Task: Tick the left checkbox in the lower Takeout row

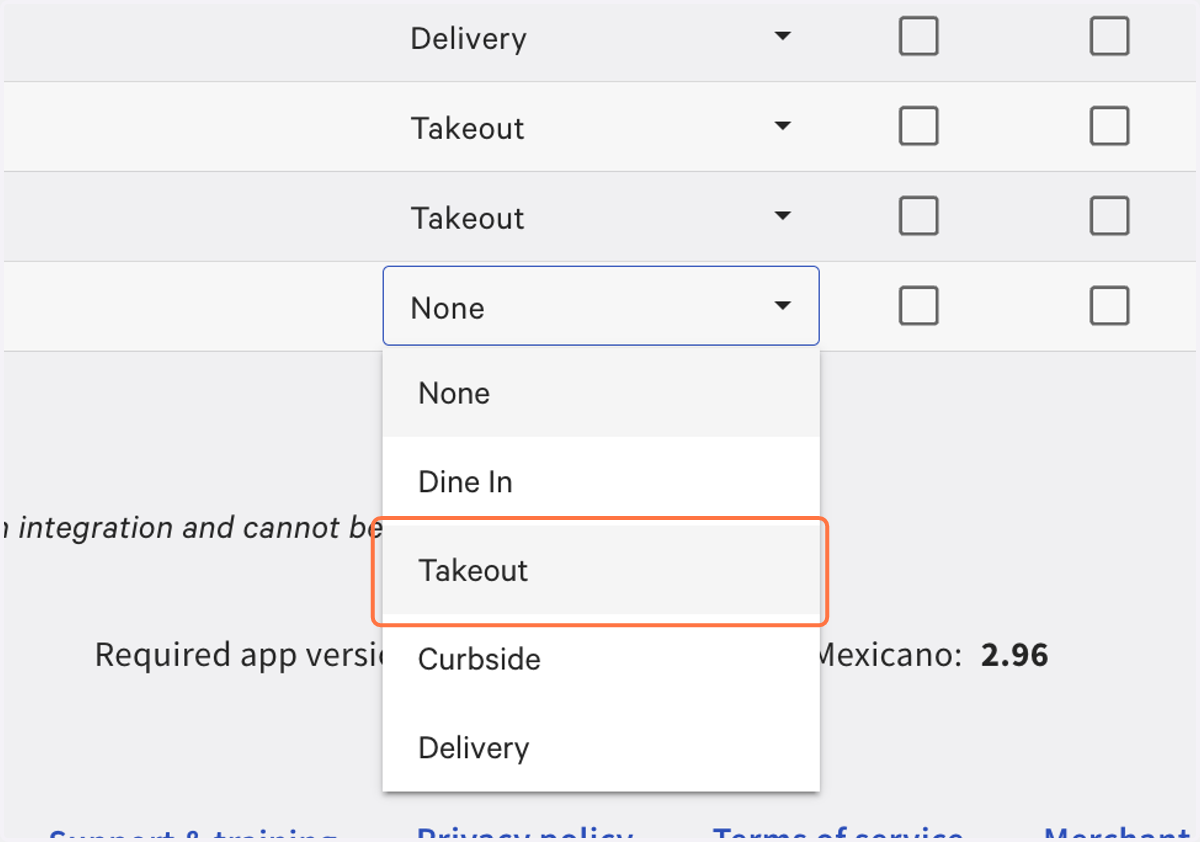Action: (918, 216)
